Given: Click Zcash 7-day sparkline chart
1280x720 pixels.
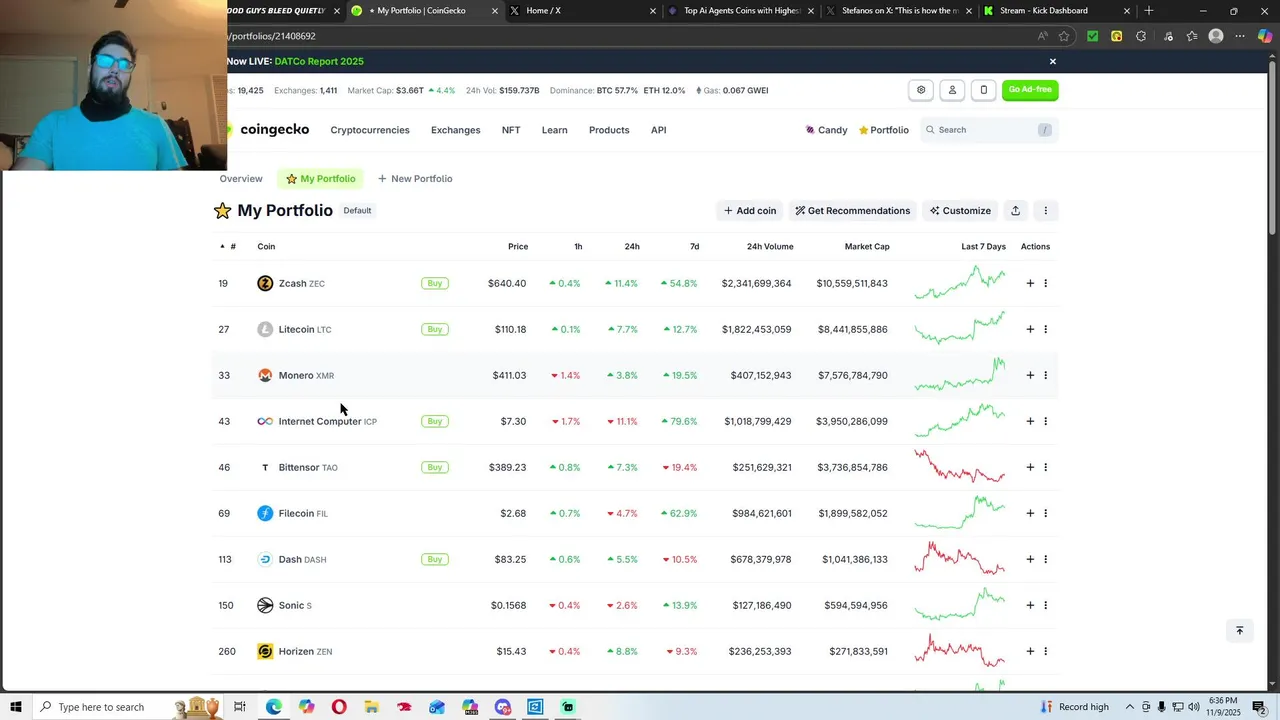Looking at the screenshot, I should (960, 283).
